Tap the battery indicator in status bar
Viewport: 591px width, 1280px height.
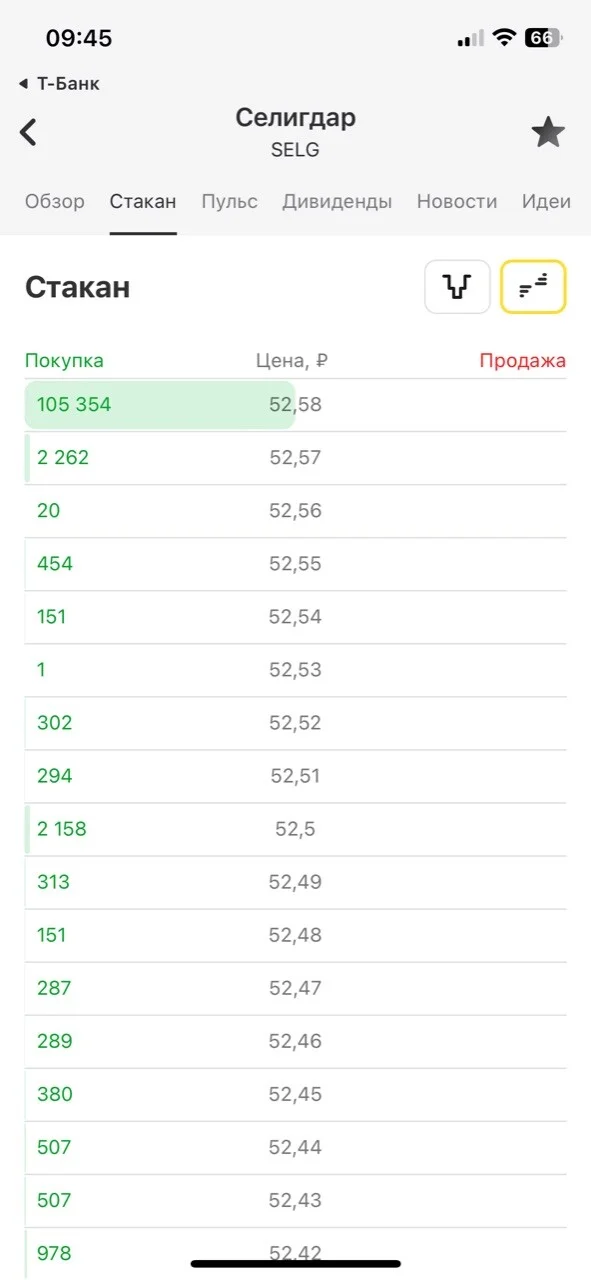tap(544, 38)
